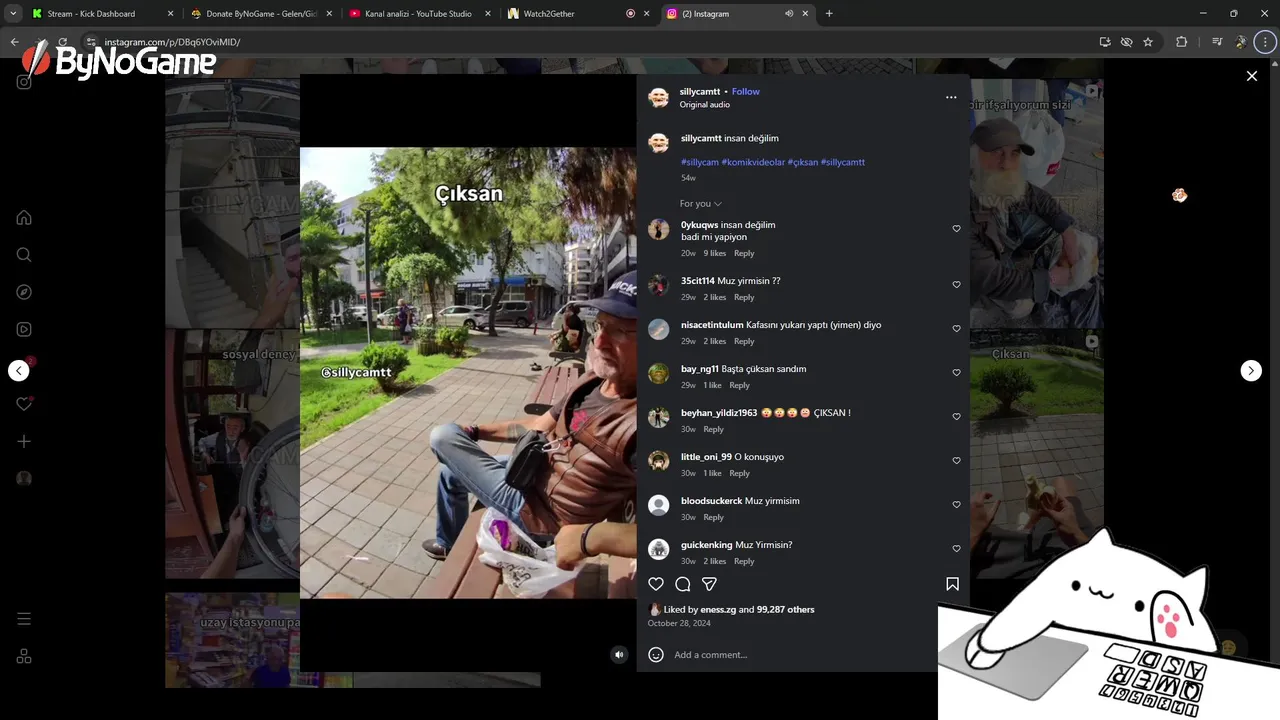Open Reels in the Instagram sidebar
The height and width of the screenshot is (720, 1280).
click(x=24, y=329)
